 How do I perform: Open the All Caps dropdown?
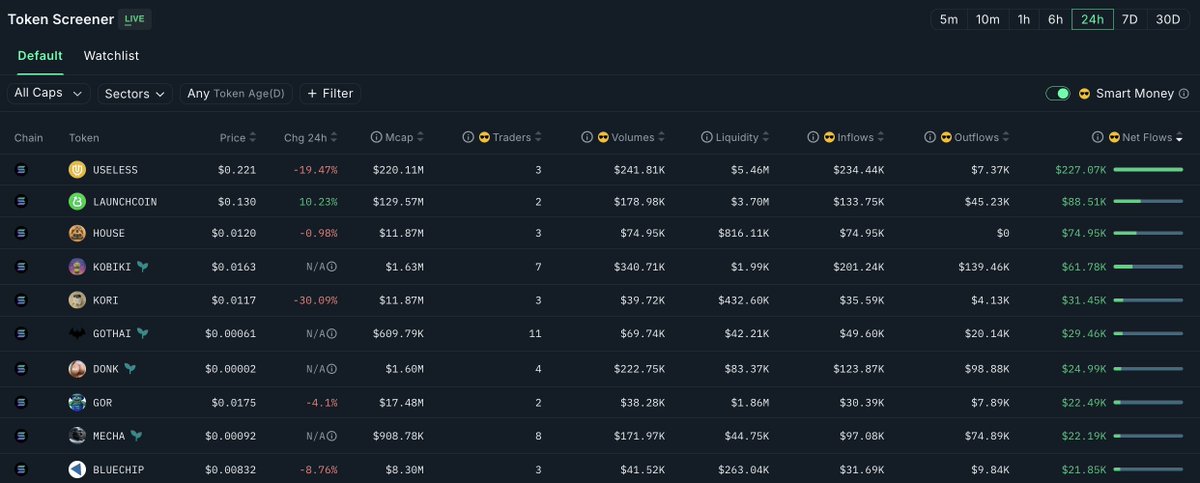(x=48, y=93)
